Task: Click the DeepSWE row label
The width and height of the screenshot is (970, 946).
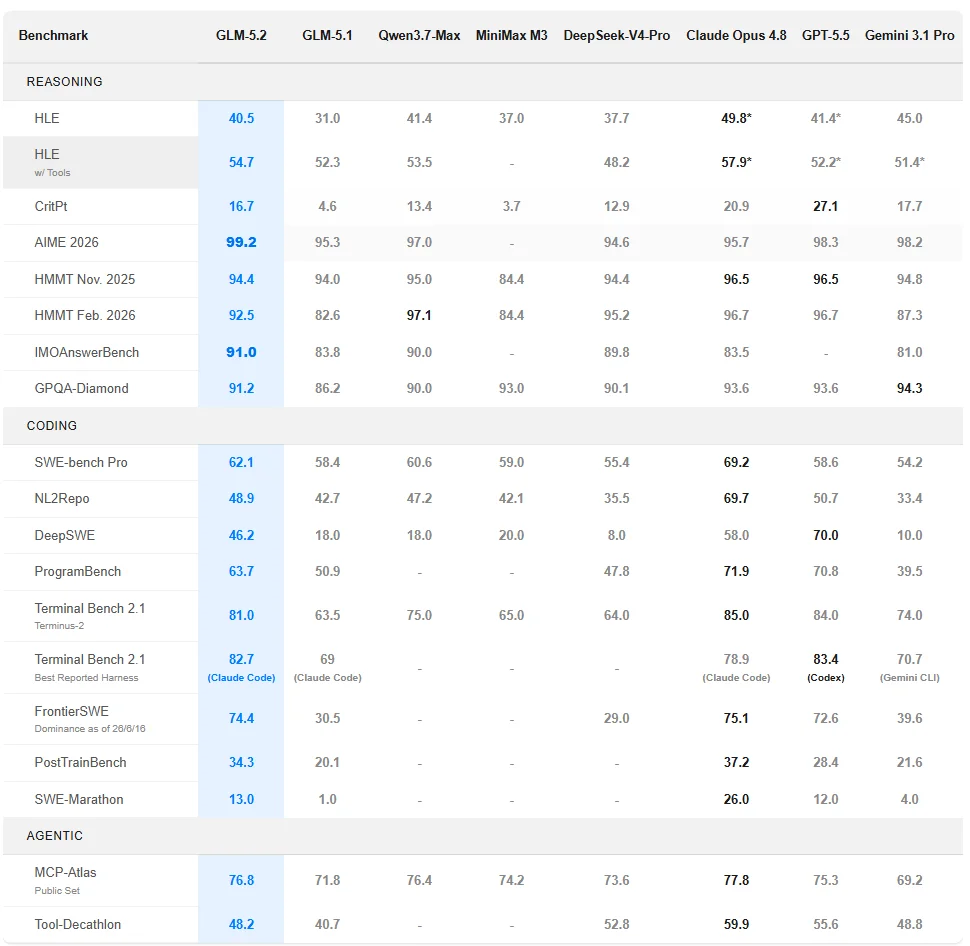Action: (x=64, y=535)
